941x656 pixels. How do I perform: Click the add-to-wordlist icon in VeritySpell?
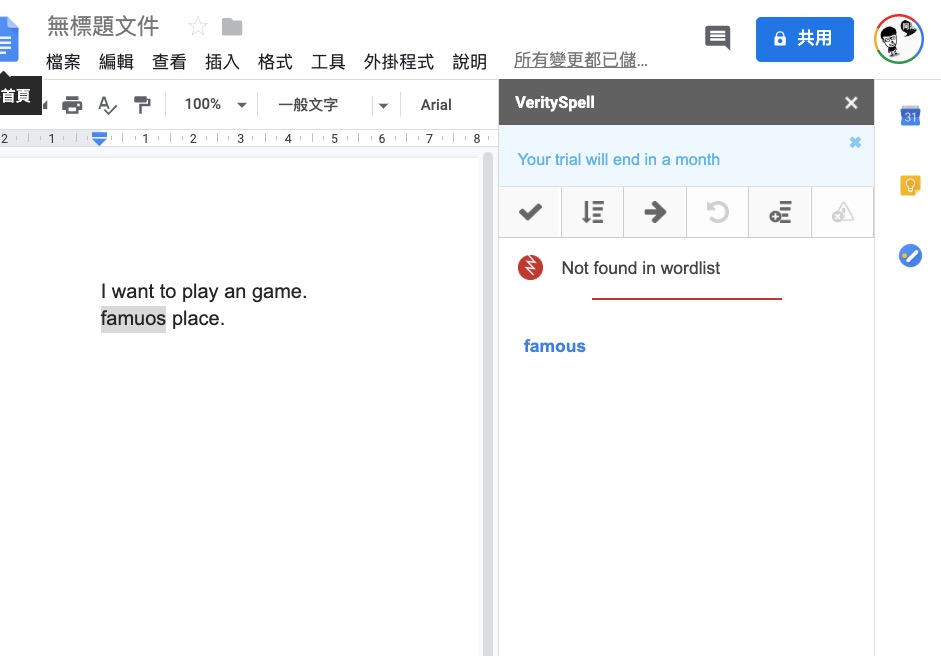click(780, 212)
